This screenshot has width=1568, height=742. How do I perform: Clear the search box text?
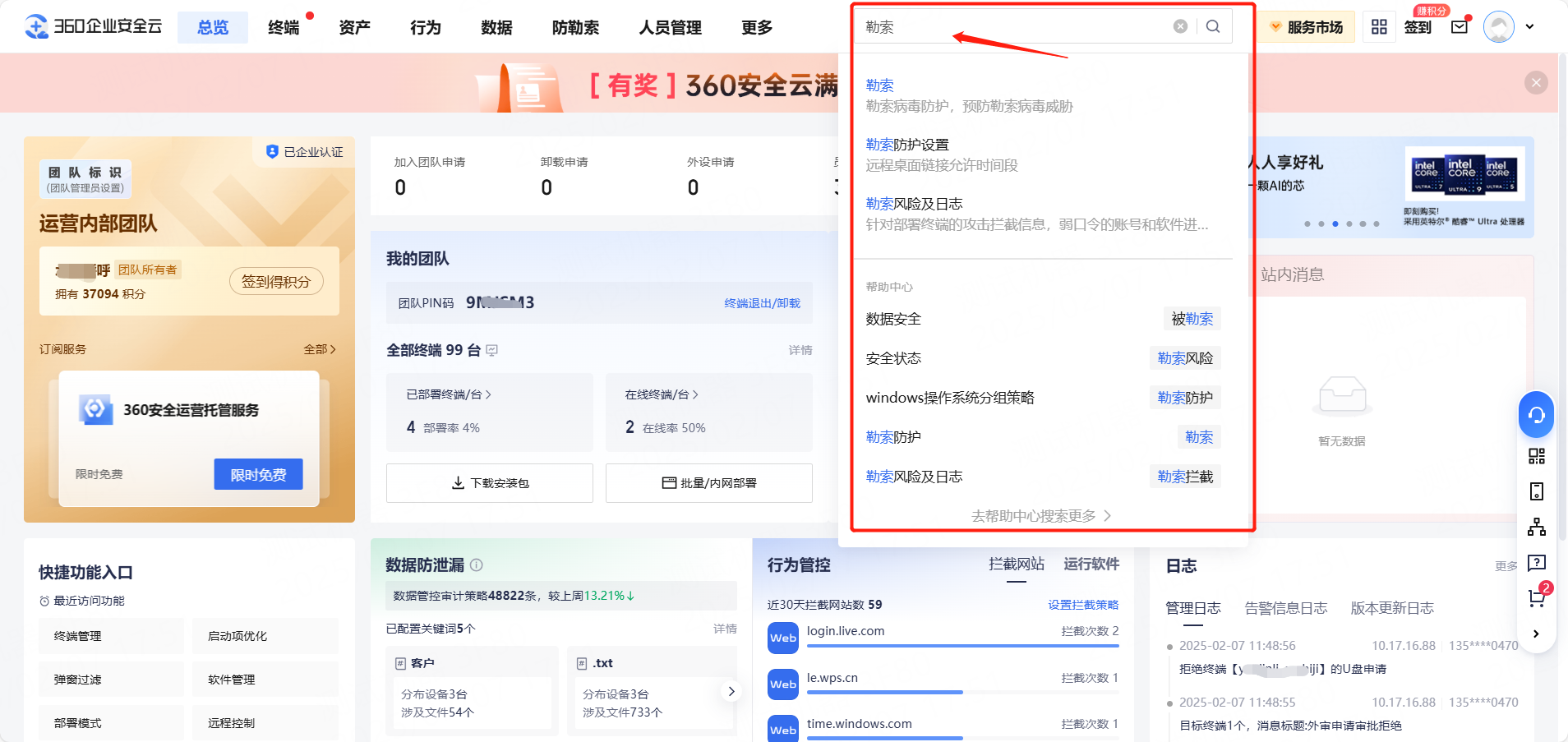pyautogui.click(x=1180, y=26)
